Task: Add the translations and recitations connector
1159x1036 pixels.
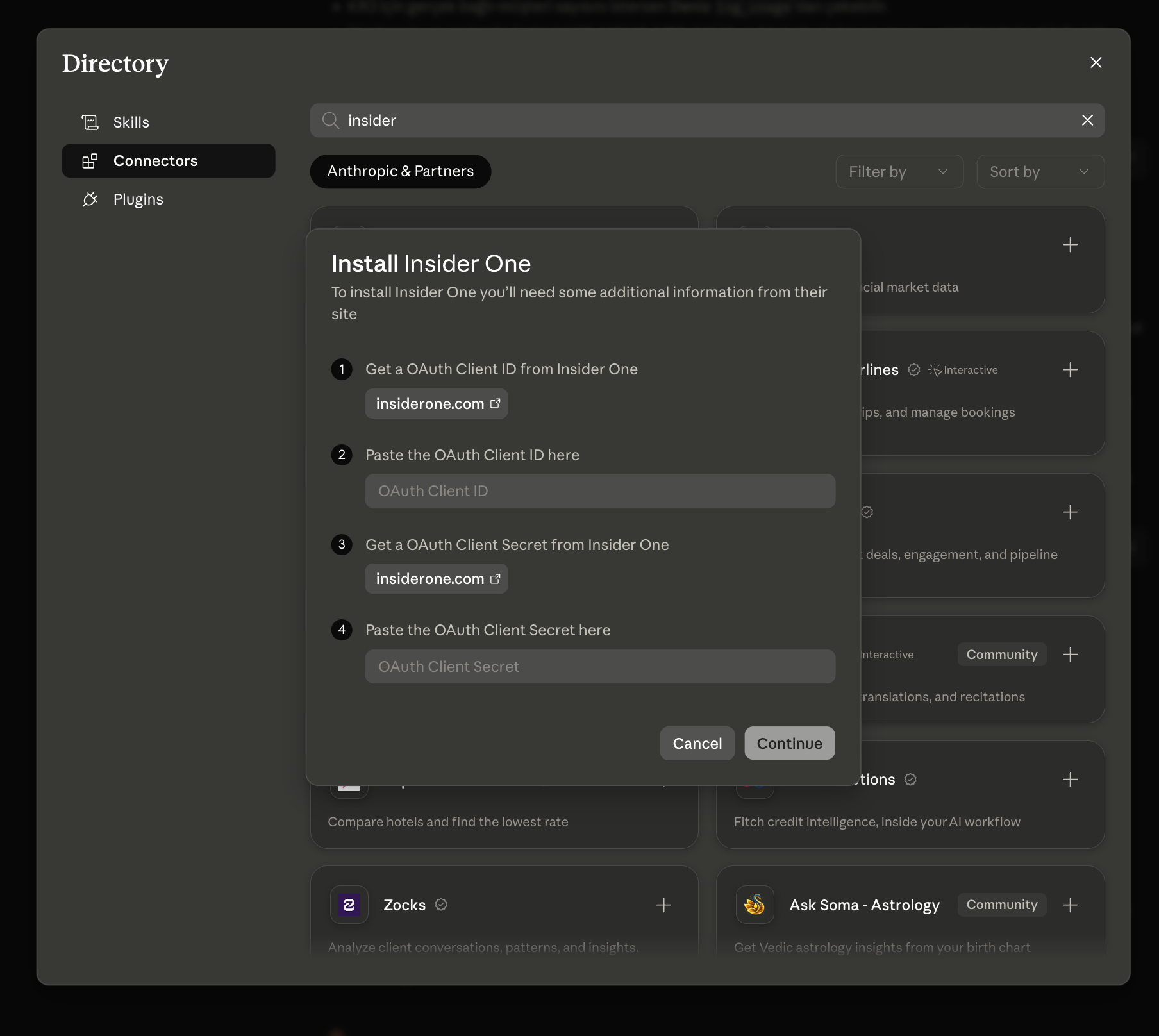Action: tap(1070, 655)
